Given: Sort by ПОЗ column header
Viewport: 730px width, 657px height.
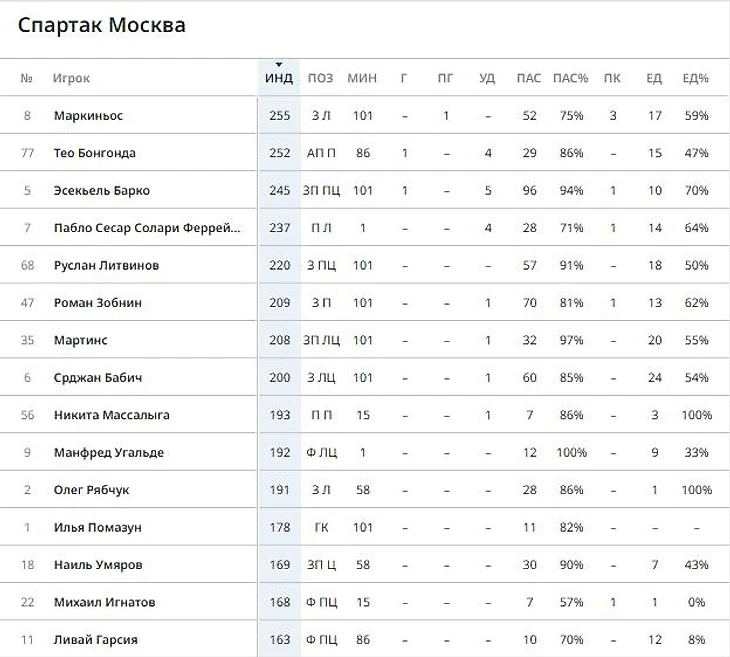Looking at the screenshot, I should point(321,78).
